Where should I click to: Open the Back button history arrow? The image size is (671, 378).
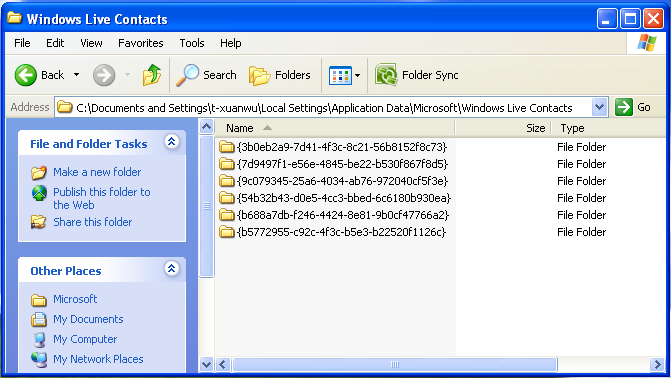click(x=76, y=75)
